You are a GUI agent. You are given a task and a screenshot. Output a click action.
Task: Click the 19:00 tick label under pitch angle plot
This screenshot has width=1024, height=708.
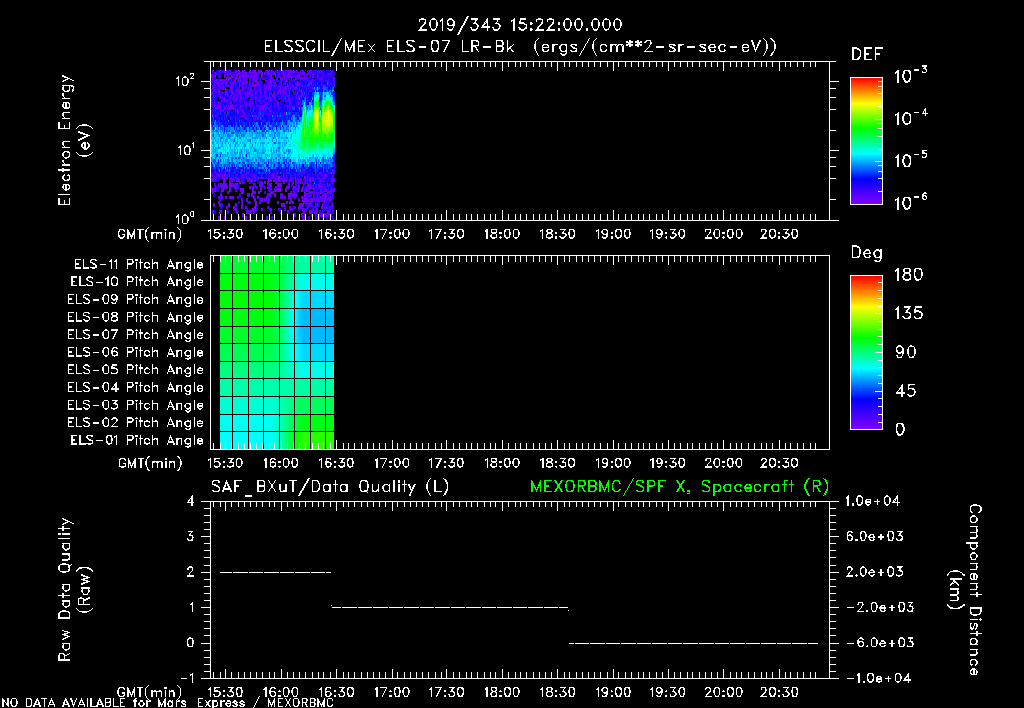click(x=613, y=463)
